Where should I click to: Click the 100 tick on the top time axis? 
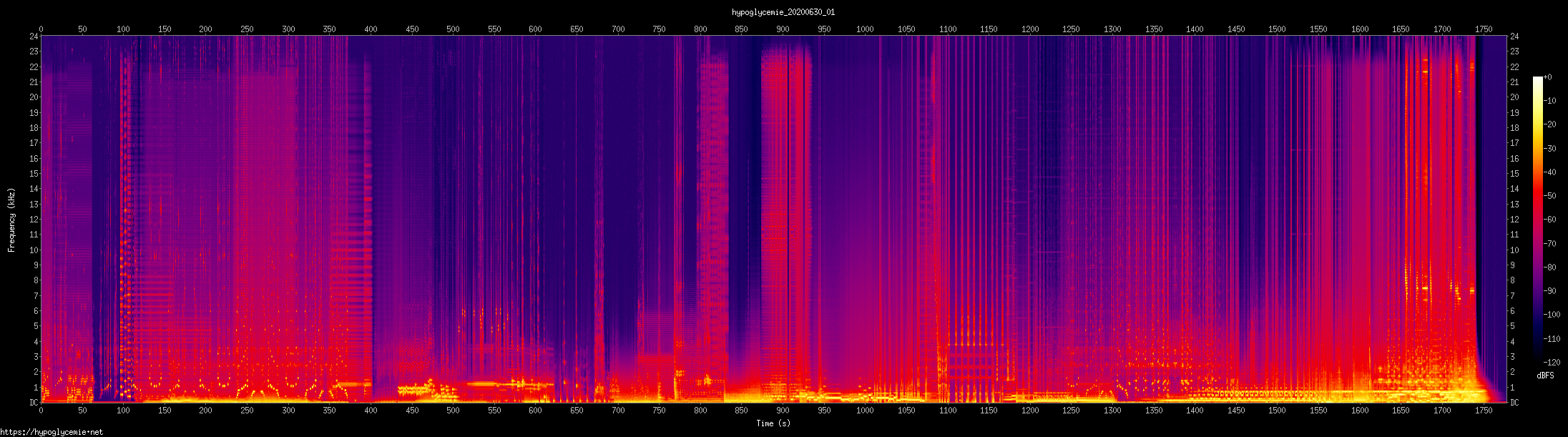[x=123, y=29]
